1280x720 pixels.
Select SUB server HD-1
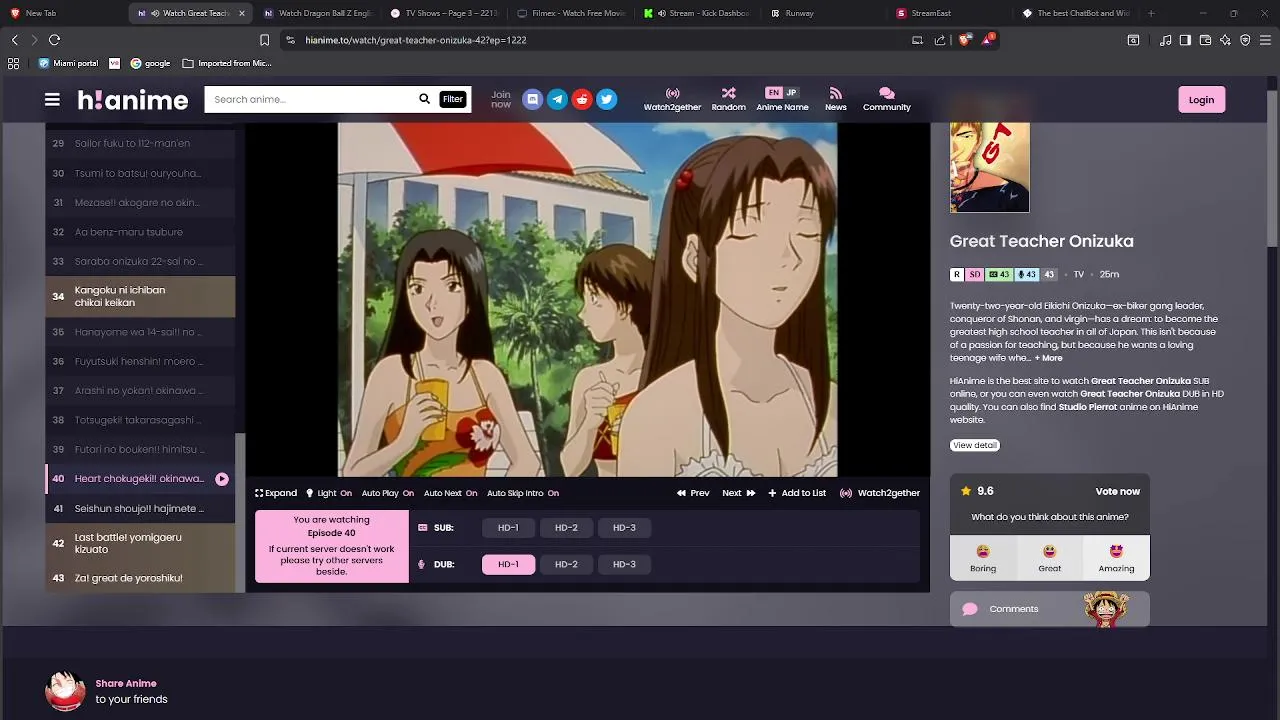[508, 528]
